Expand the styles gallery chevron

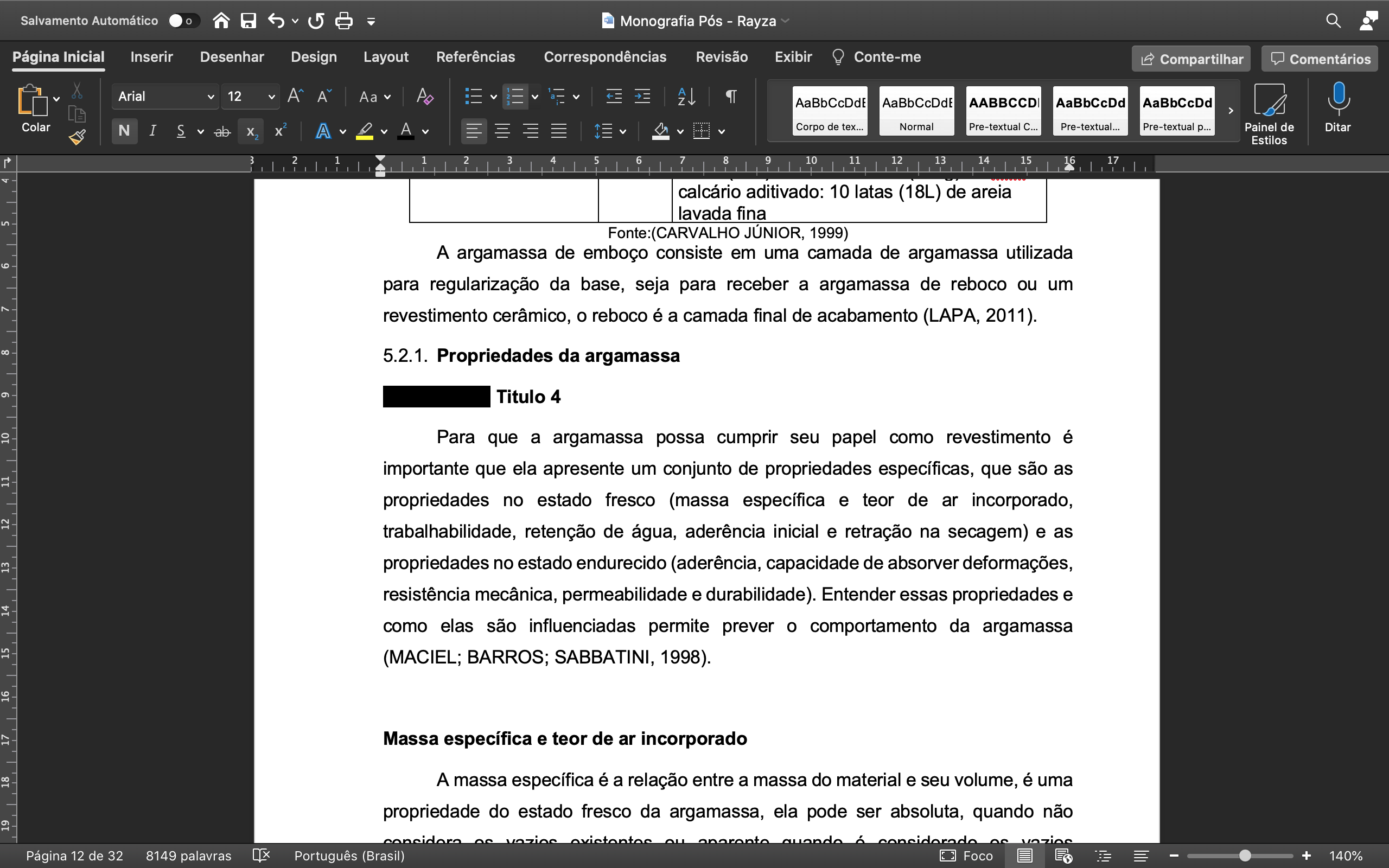(1230, 111)
